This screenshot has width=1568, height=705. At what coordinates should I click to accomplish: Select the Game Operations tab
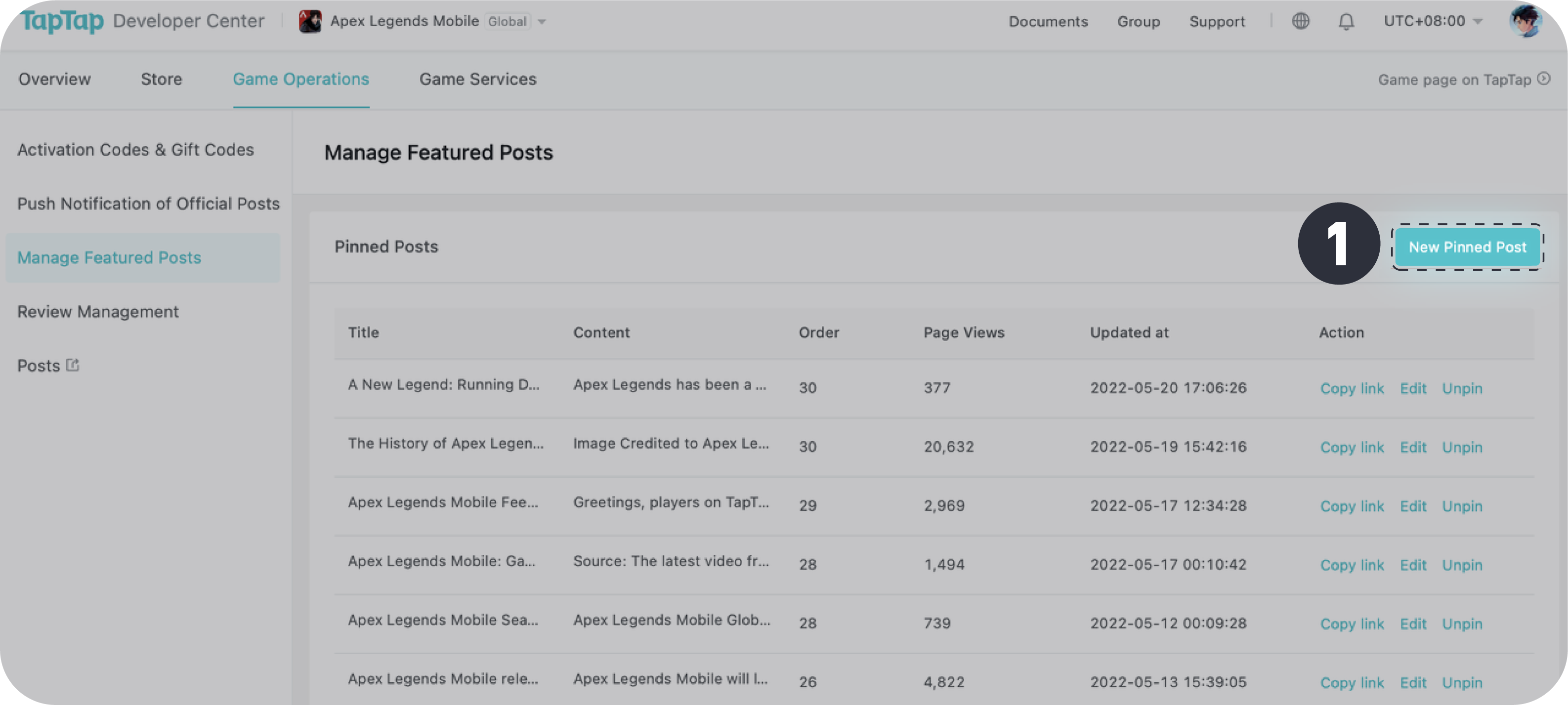(300, 79)
